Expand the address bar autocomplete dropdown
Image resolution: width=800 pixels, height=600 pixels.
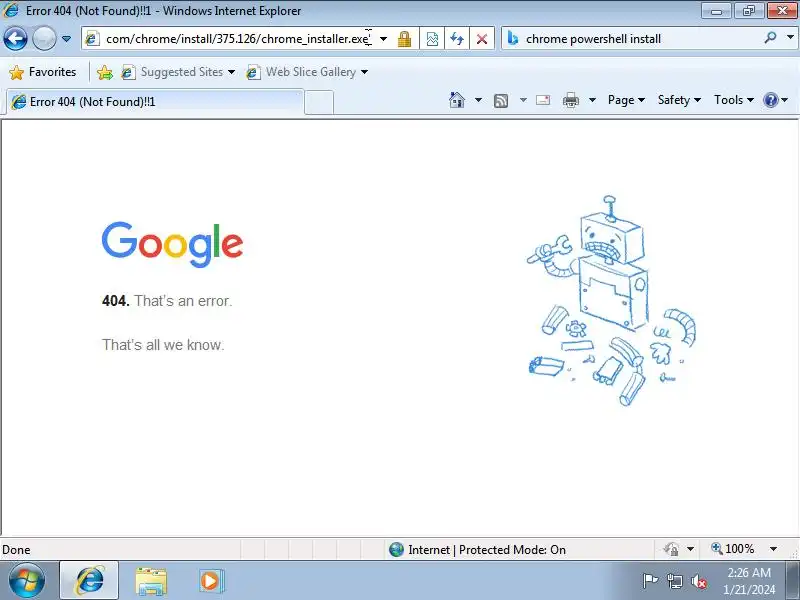[x=384, y=39]
